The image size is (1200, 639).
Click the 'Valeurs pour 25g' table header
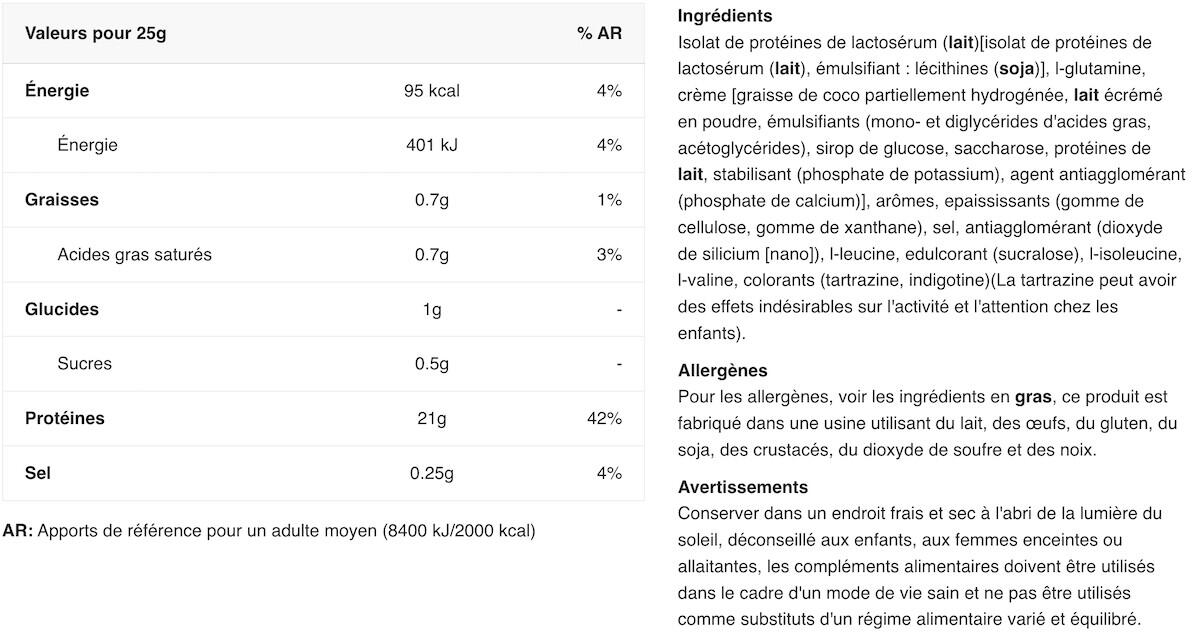[x=96, y=33]
